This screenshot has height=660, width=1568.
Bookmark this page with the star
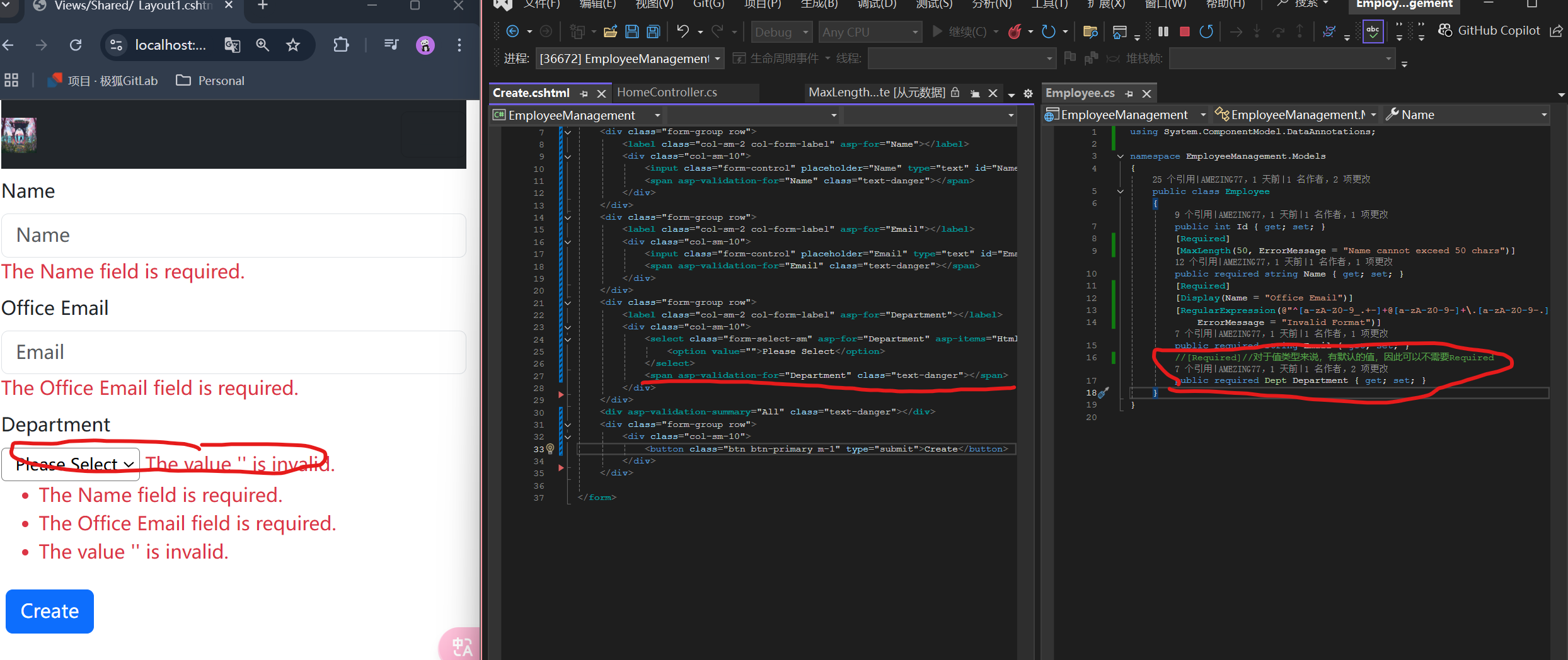point(293,45)
